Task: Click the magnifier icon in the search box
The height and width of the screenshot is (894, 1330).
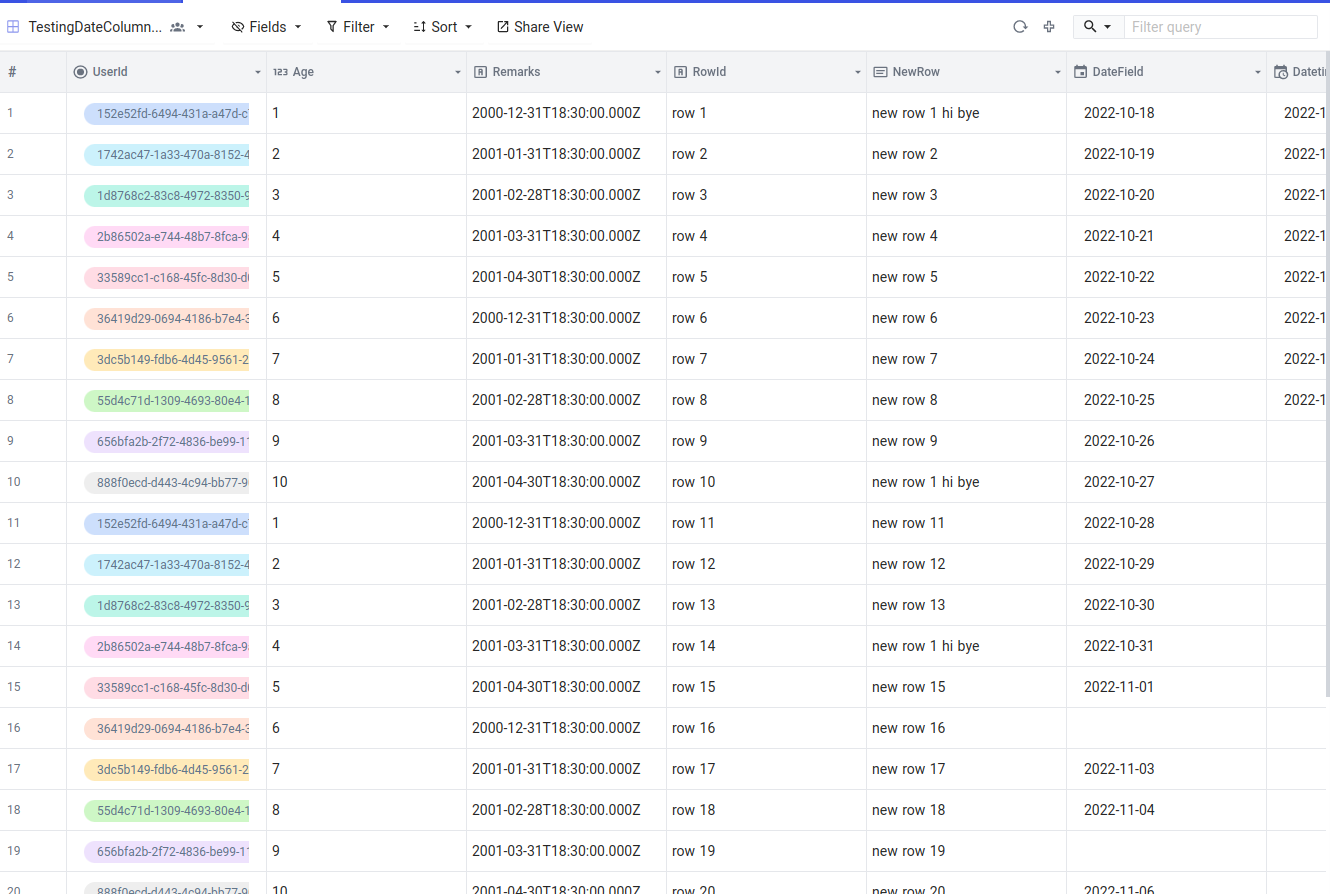Action: [1089, 27]
